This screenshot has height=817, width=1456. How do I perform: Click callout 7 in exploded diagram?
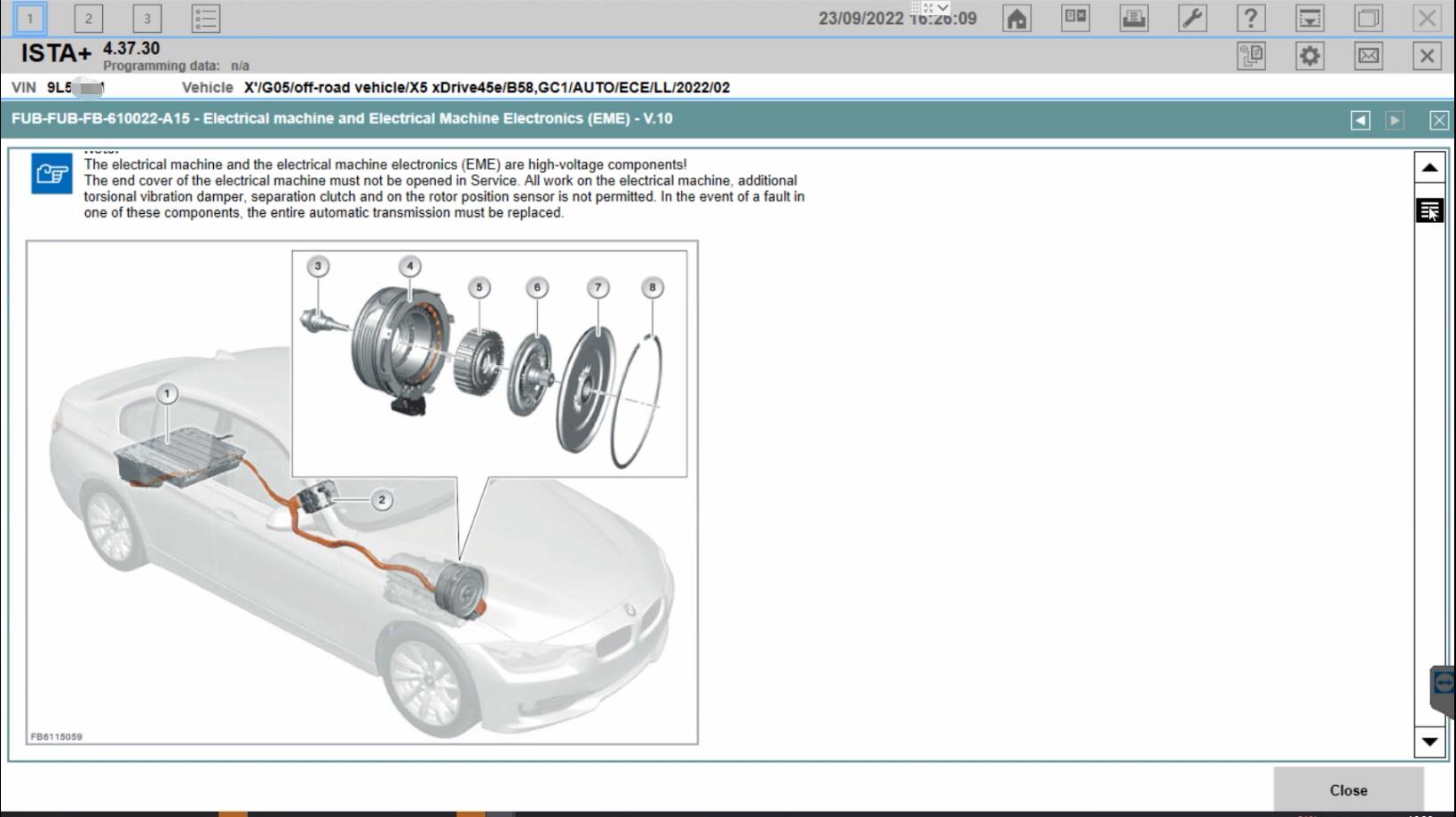(x=597, y=287)
